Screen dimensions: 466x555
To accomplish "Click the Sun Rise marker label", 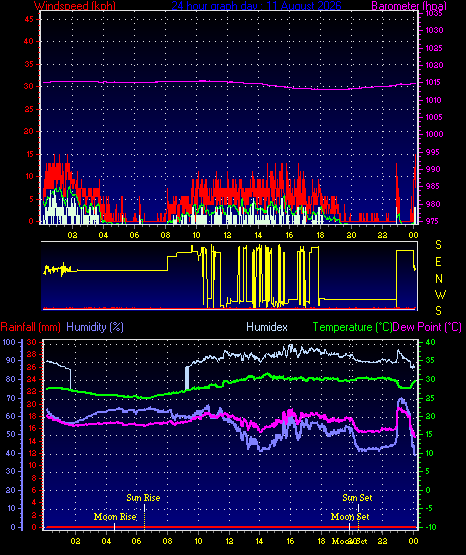I will point(143,498).
